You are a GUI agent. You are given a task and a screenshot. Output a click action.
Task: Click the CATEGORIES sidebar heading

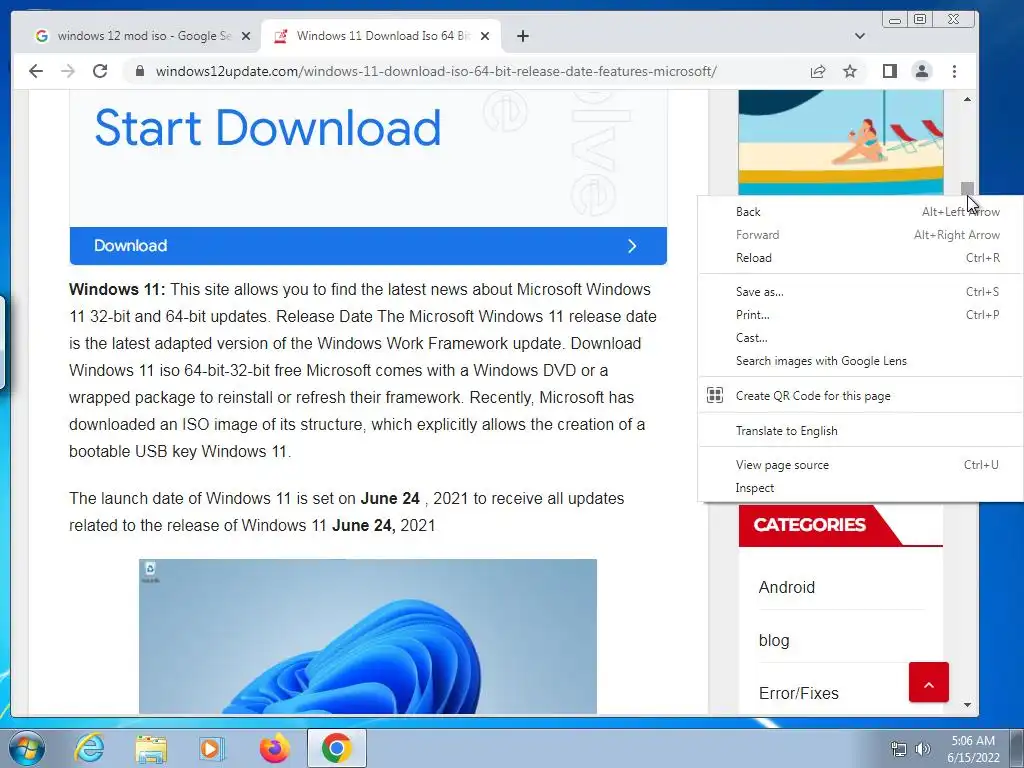pyautogui.click(x=809, y=524)
